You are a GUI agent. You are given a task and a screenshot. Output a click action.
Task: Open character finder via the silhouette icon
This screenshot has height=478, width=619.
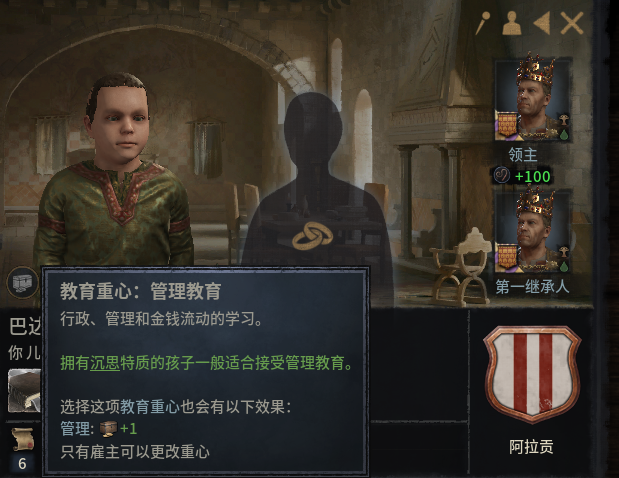point(512,23)
